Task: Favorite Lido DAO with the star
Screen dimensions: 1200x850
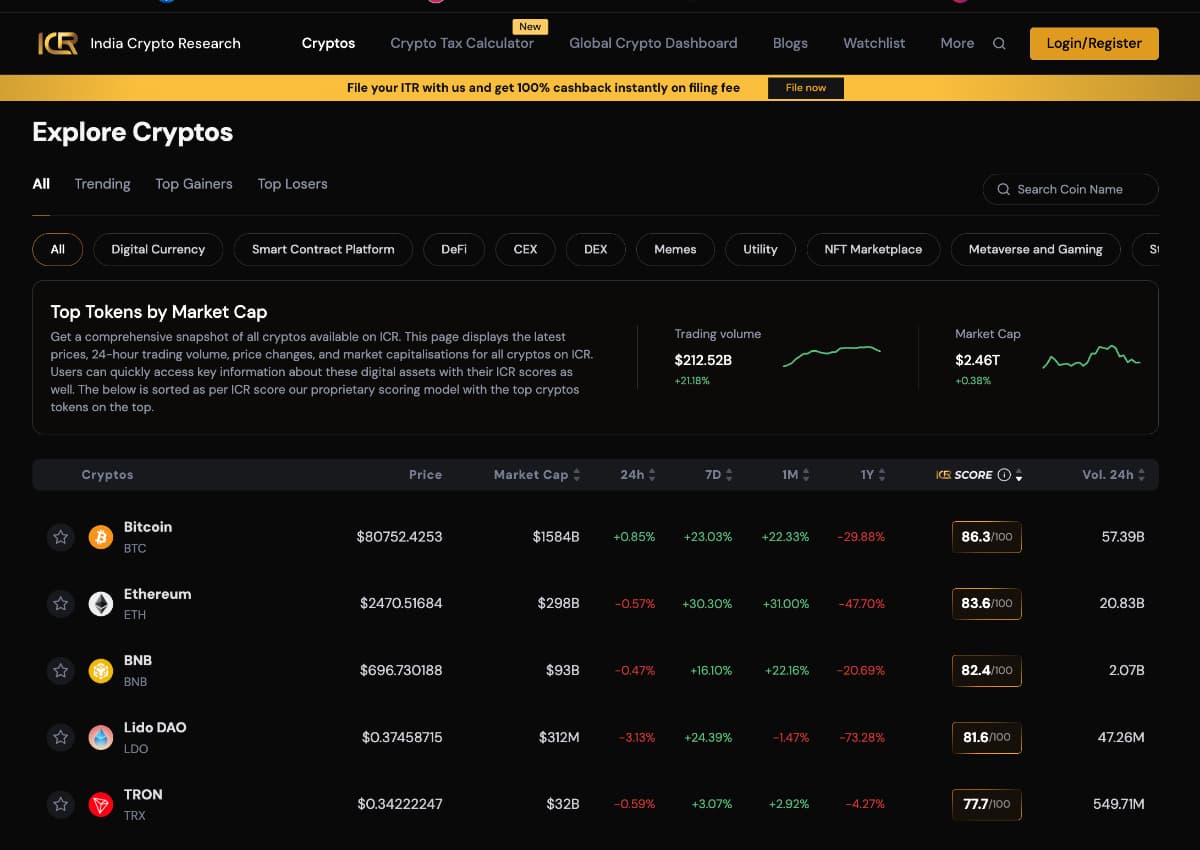Action: 61,737
